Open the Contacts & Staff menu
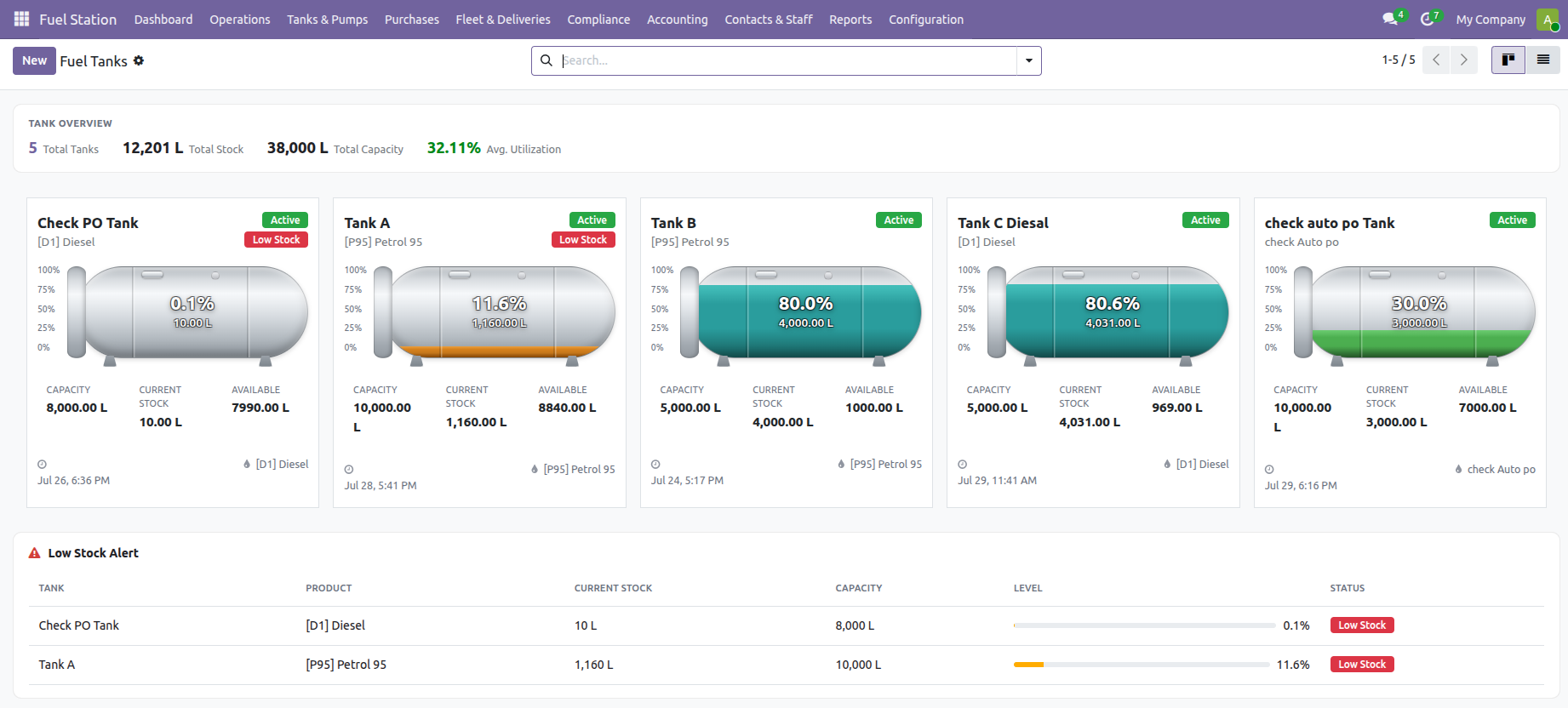Viewport: 1568px width, 708px height. coord(769,19)
